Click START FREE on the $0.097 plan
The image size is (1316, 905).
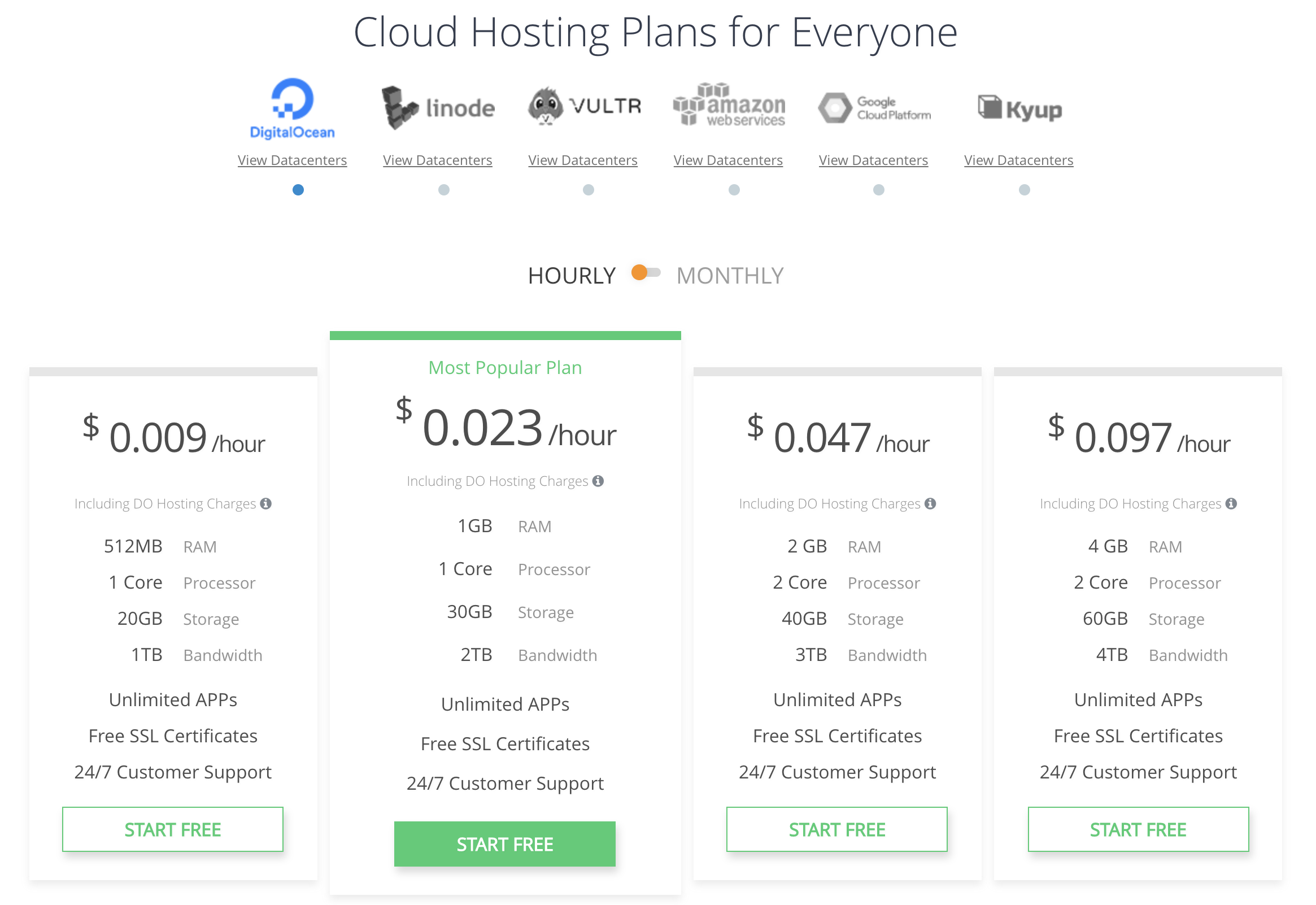click(x=1139, y=830)
